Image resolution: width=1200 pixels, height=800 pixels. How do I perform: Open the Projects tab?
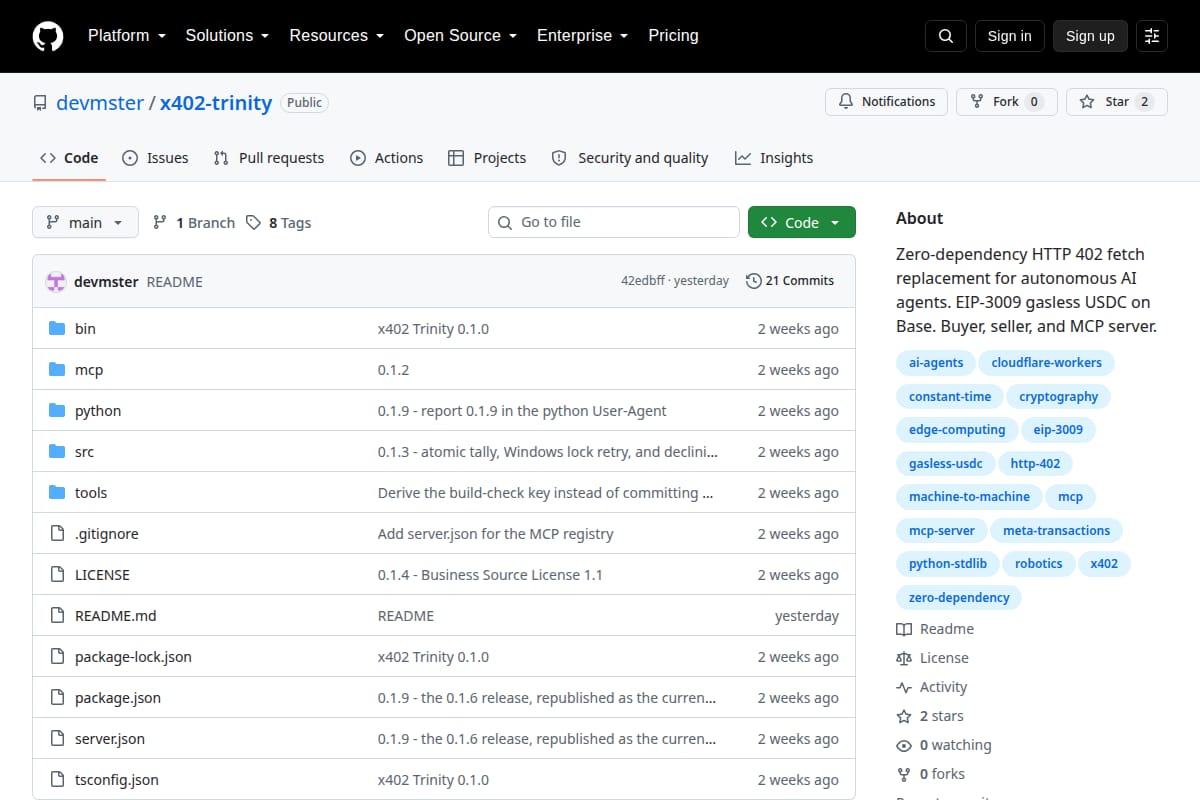487,158
